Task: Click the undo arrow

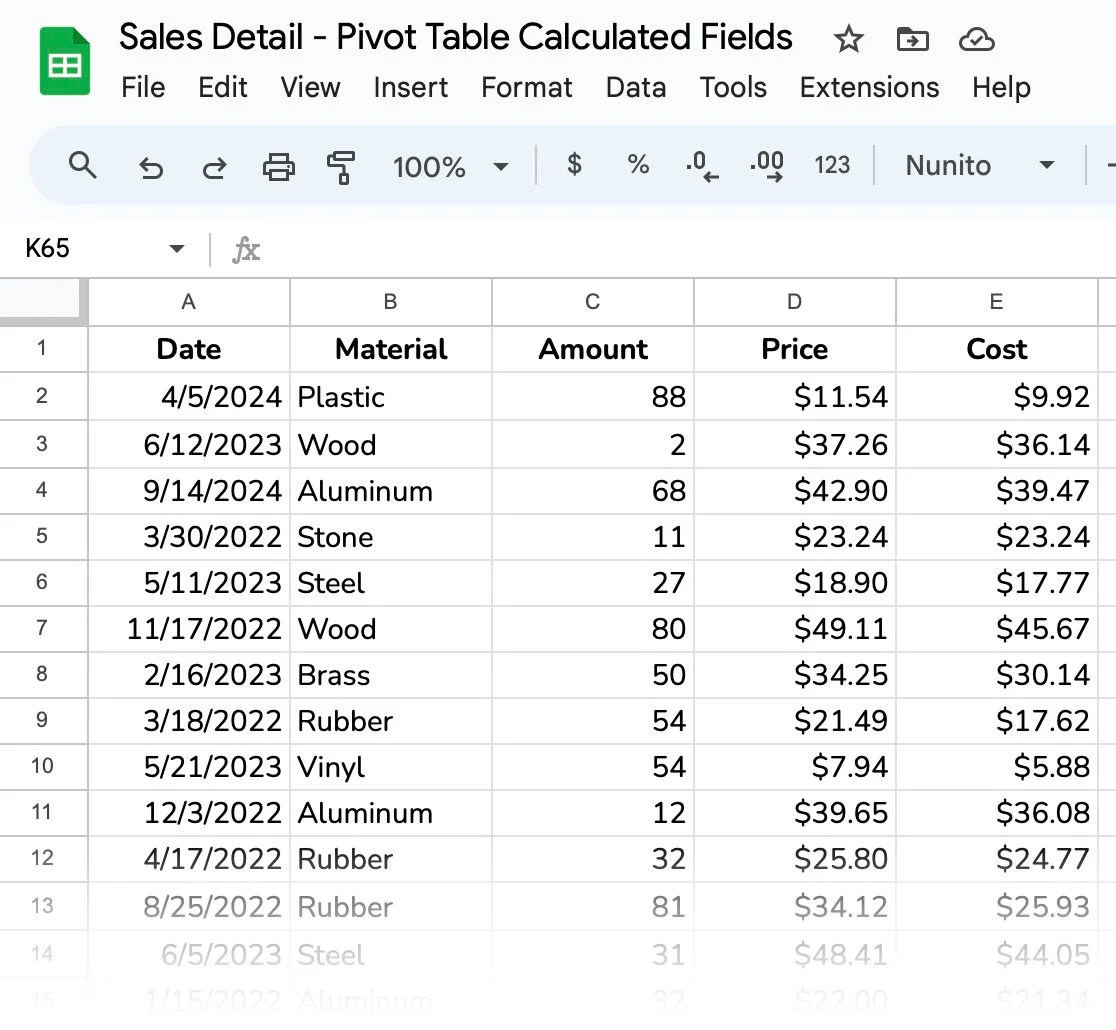Action: [150, 166]
